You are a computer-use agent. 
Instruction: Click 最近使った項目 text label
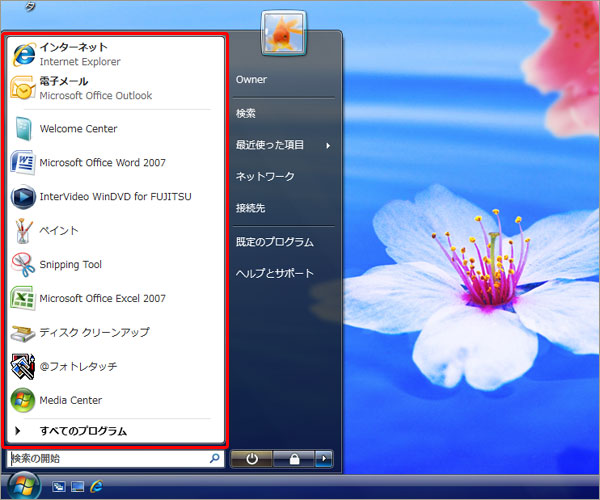[x=270, y=145]
